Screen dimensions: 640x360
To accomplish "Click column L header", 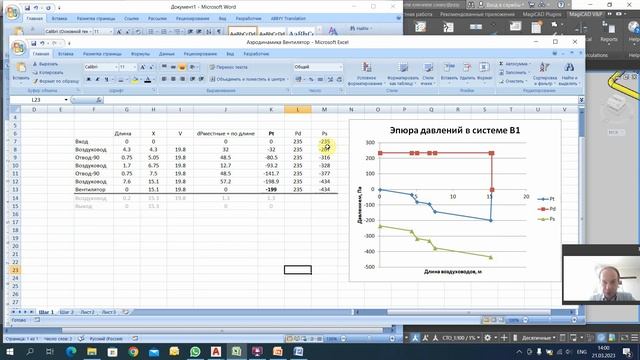I will pyautogui.click(x=298, y=109).
